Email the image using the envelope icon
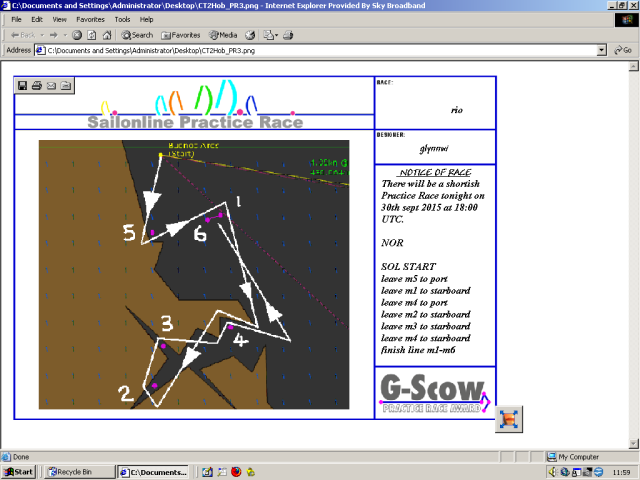 (x=51, y=85)
